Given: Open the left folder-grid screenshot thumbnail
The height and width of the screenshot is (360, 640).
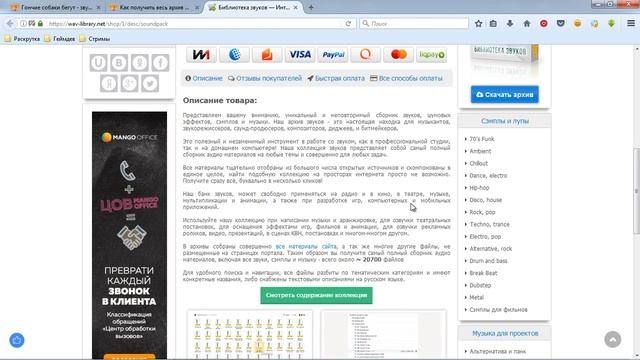Looking at the screenshot, I should 249,336.
